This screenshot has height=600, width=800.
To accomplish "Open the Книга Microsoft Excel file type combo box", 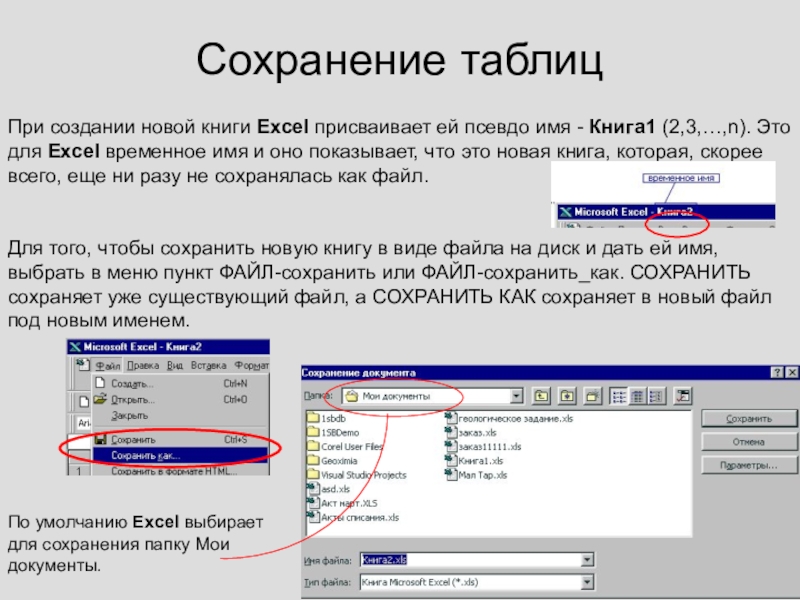I will [x=477, y=582].
